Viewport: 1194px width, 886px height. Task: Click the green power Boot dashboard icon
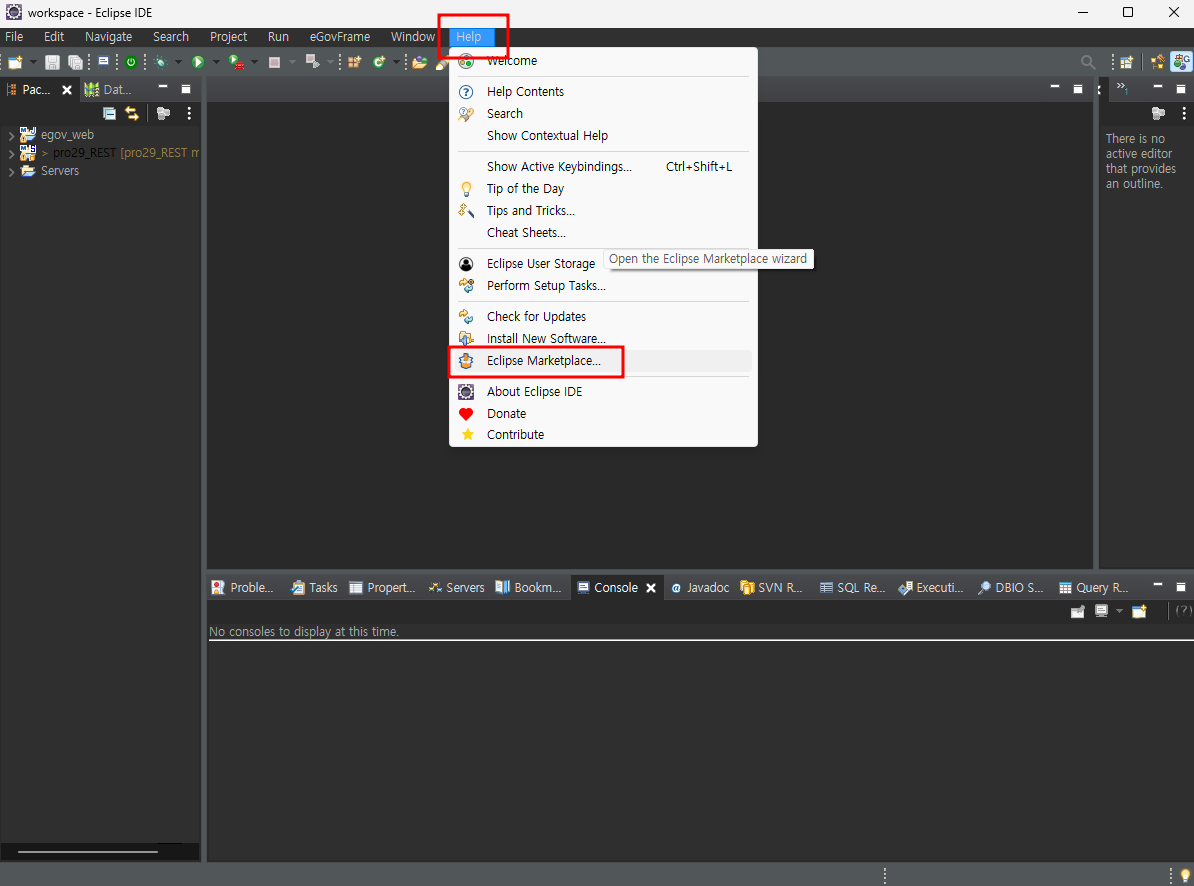pos(131,62)
